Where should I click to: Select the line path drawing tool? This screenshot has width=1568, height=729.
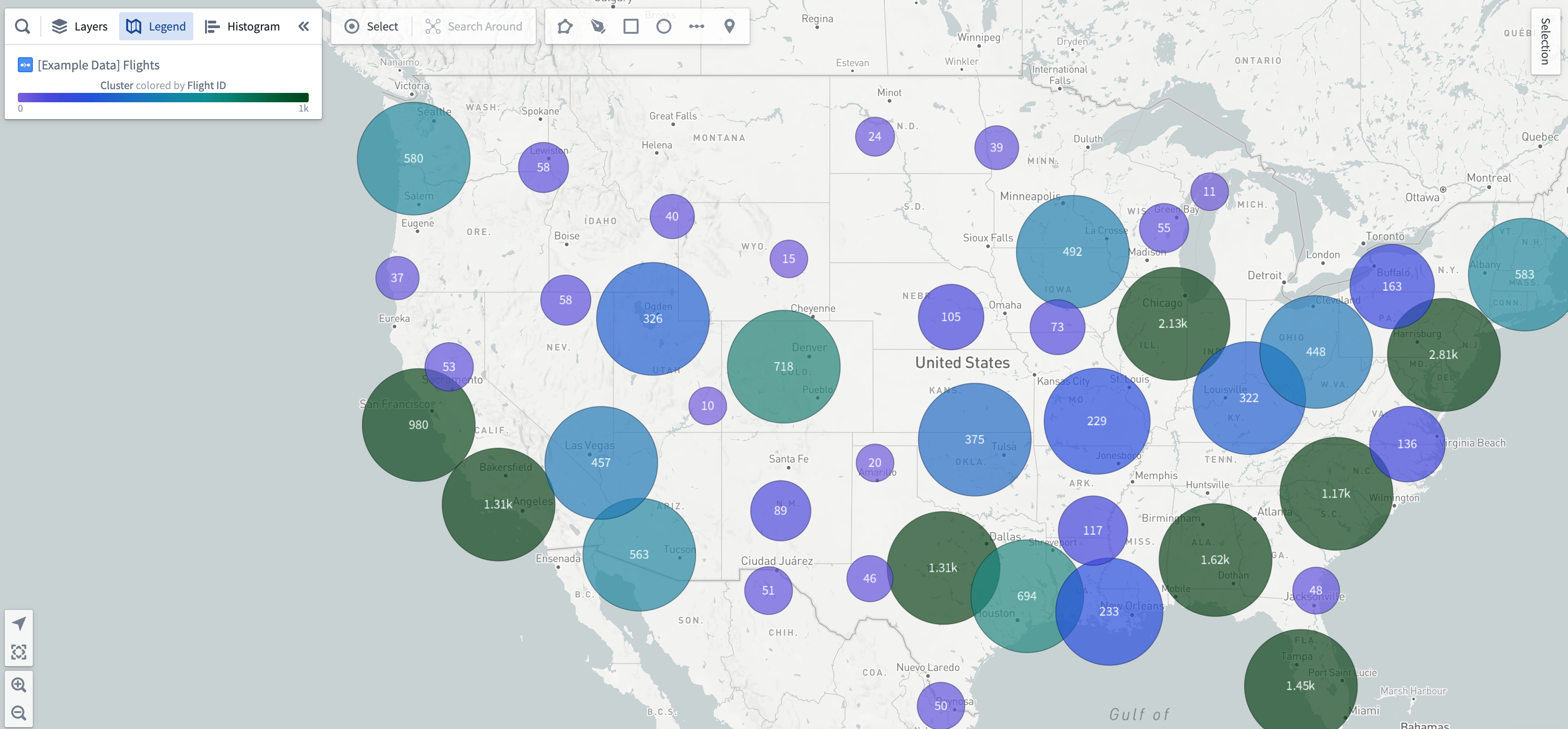(x=696, y=26)
